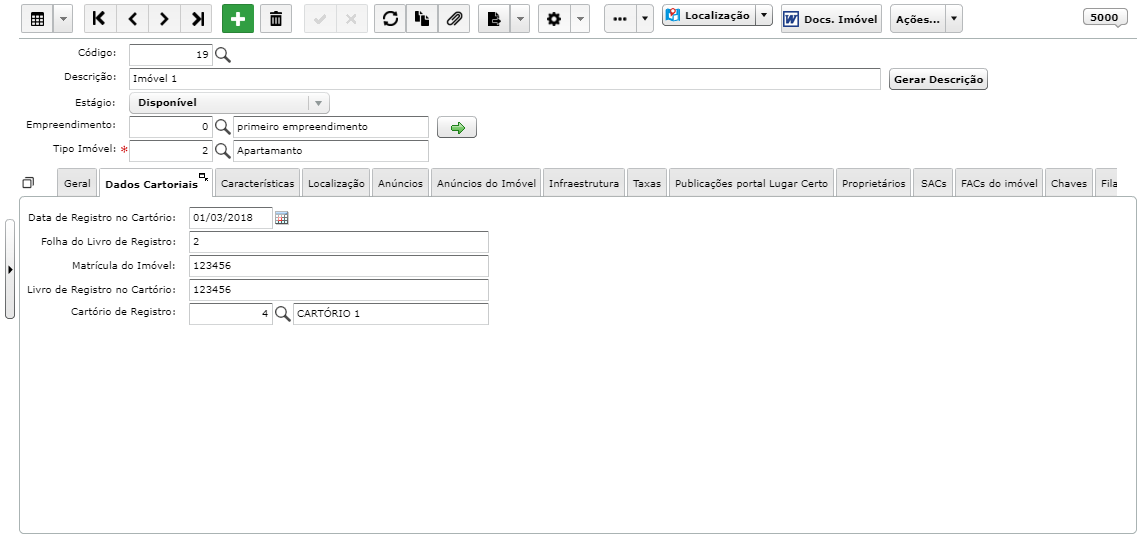
Task: Expand the Ações dropdown arrow
Action: pyautogui.click(x=954, y=19)
